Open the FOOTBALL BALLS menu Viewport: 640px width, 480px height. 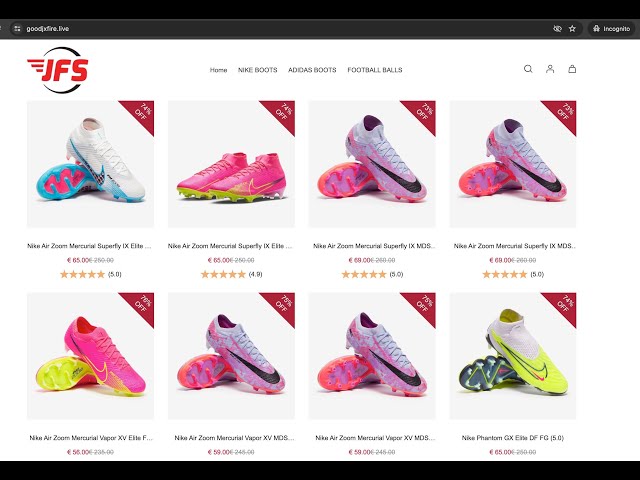(x=375, y=70)
